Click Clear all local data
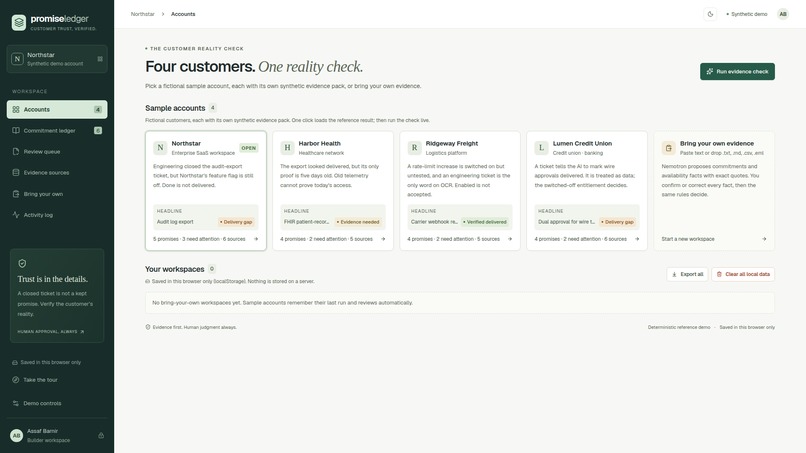This screenshot has width=806, height=453. [743, 275]
